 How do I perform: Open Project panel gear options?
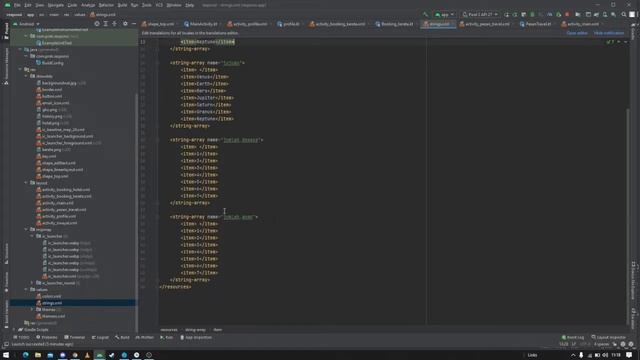[125, 24]
